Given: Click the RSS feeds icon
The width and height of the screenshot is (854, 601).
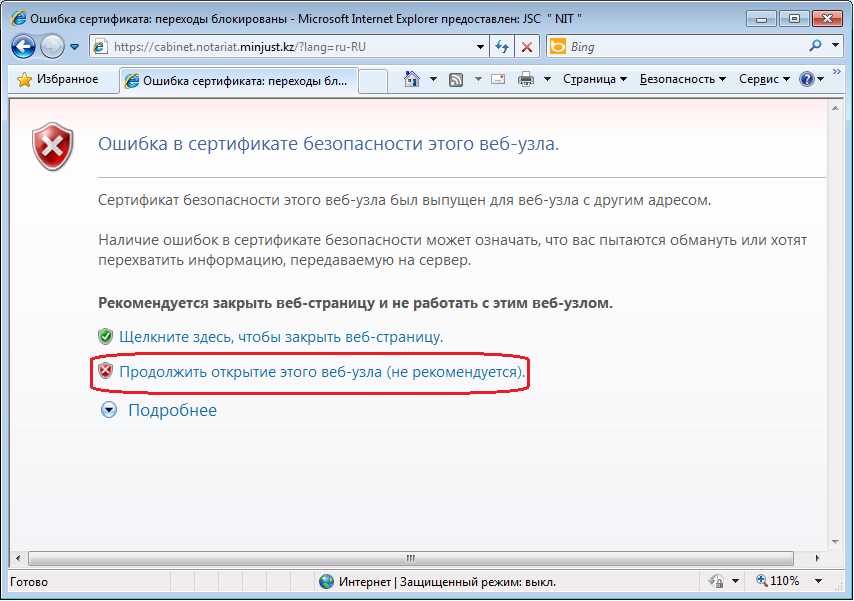Looking at the screenshot, I should tap(456, 80).
